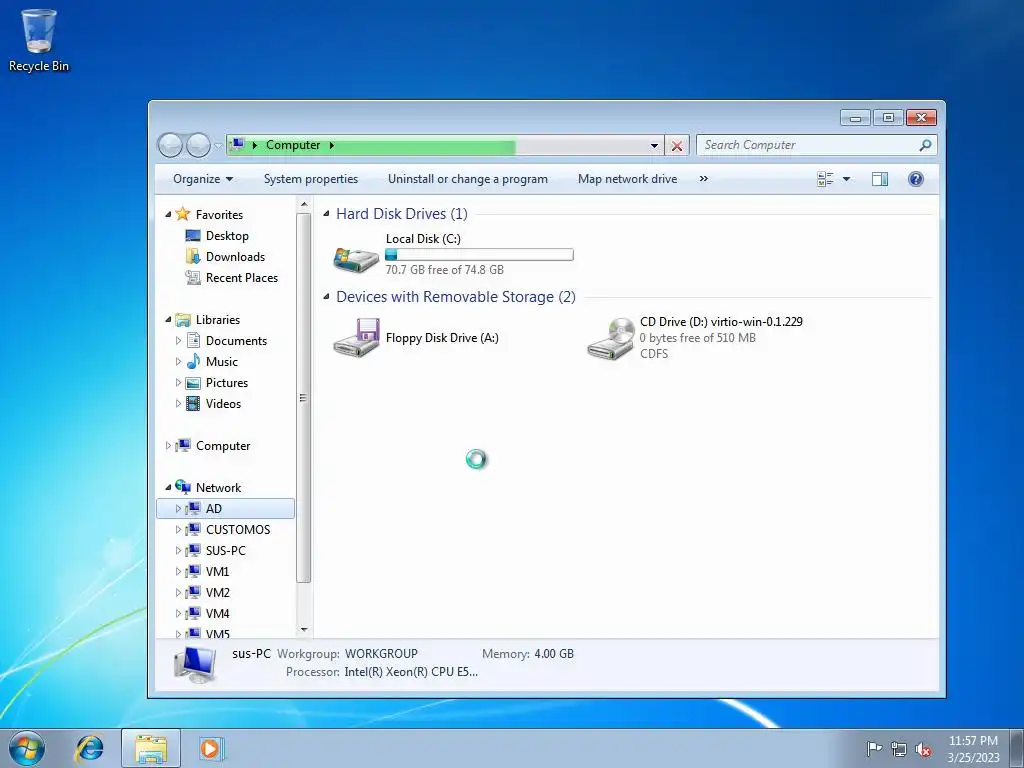Click the Back navigation button

pos(170,145)
